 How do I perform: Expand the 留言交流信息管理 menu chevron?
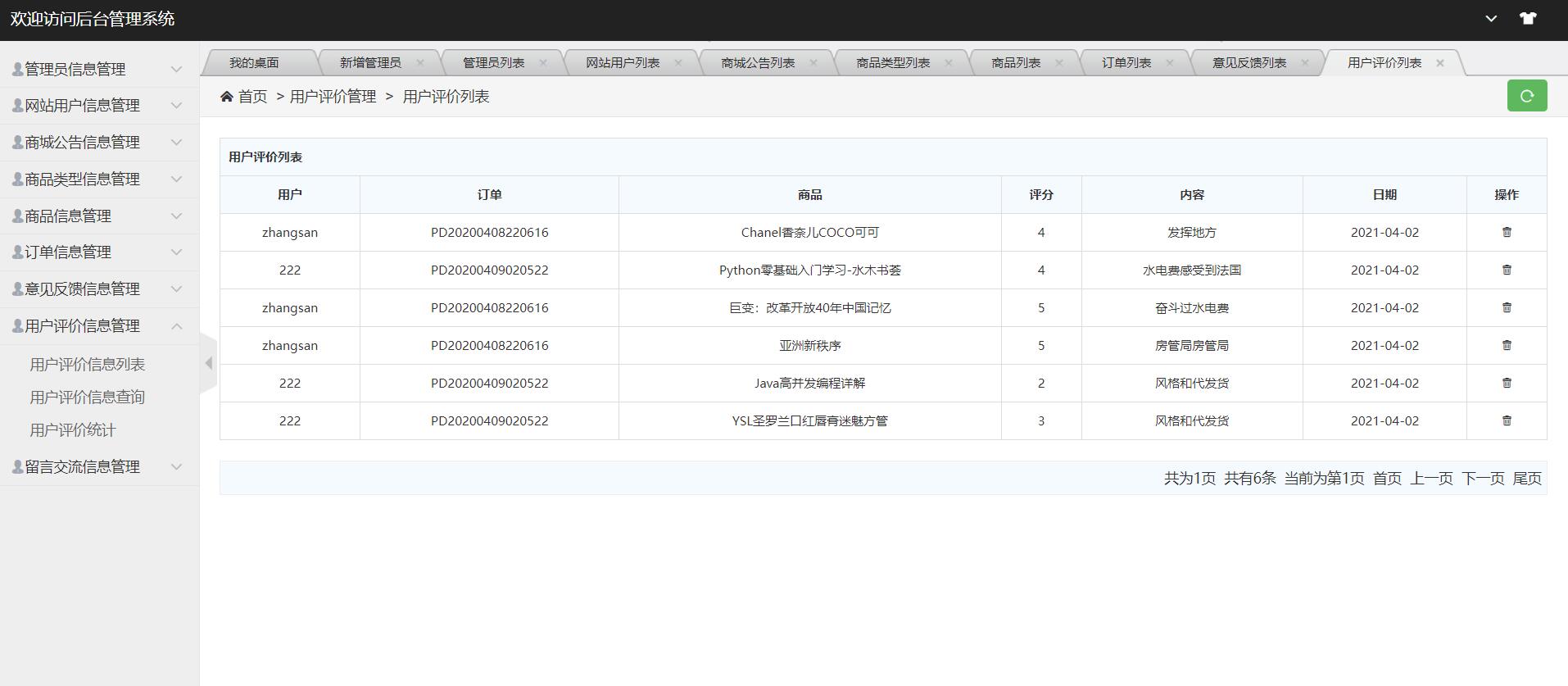(176, 466)
